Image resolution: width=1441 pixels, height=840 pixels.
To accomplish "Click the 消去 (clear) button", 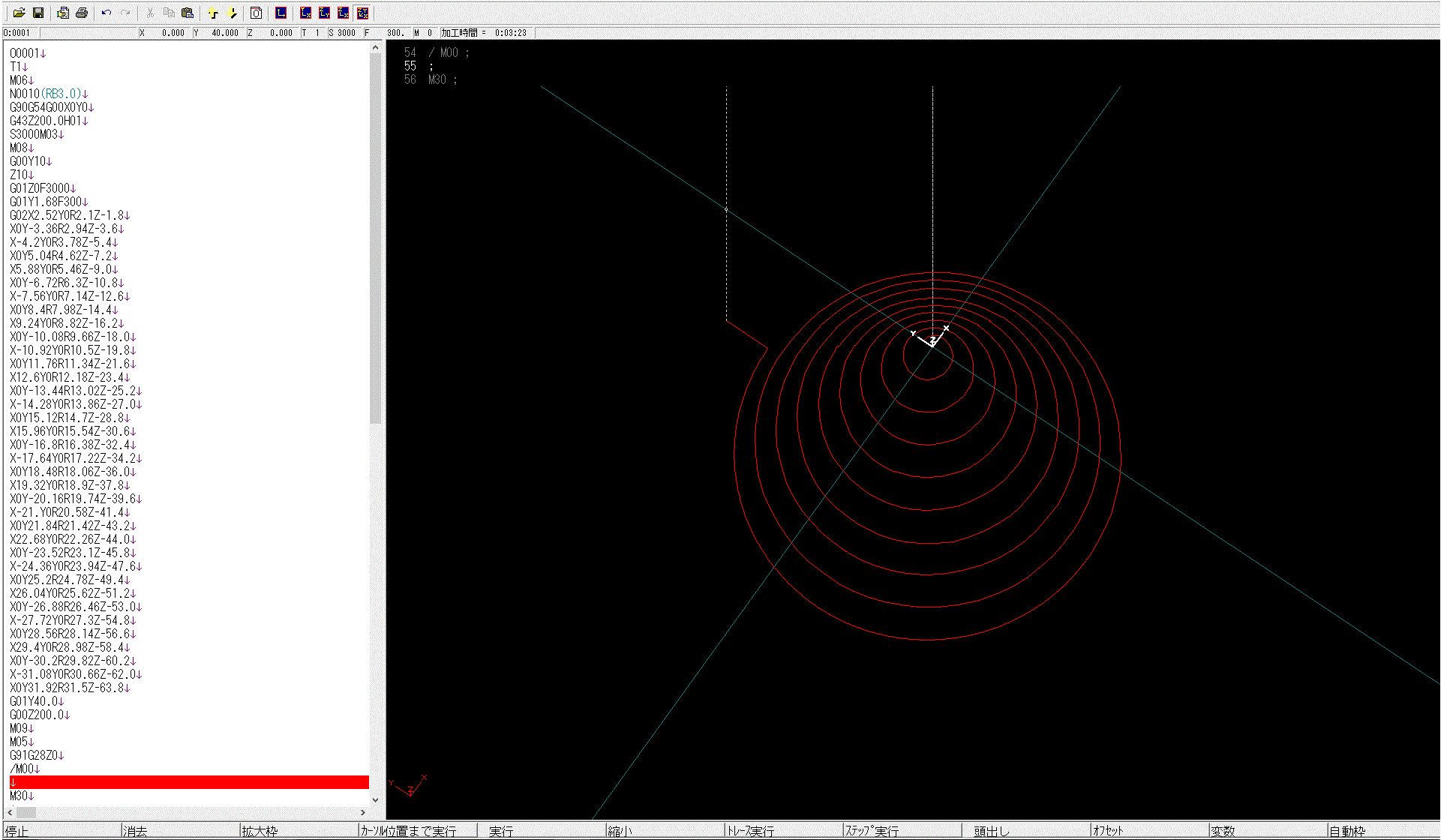I will tap(179, 831).
